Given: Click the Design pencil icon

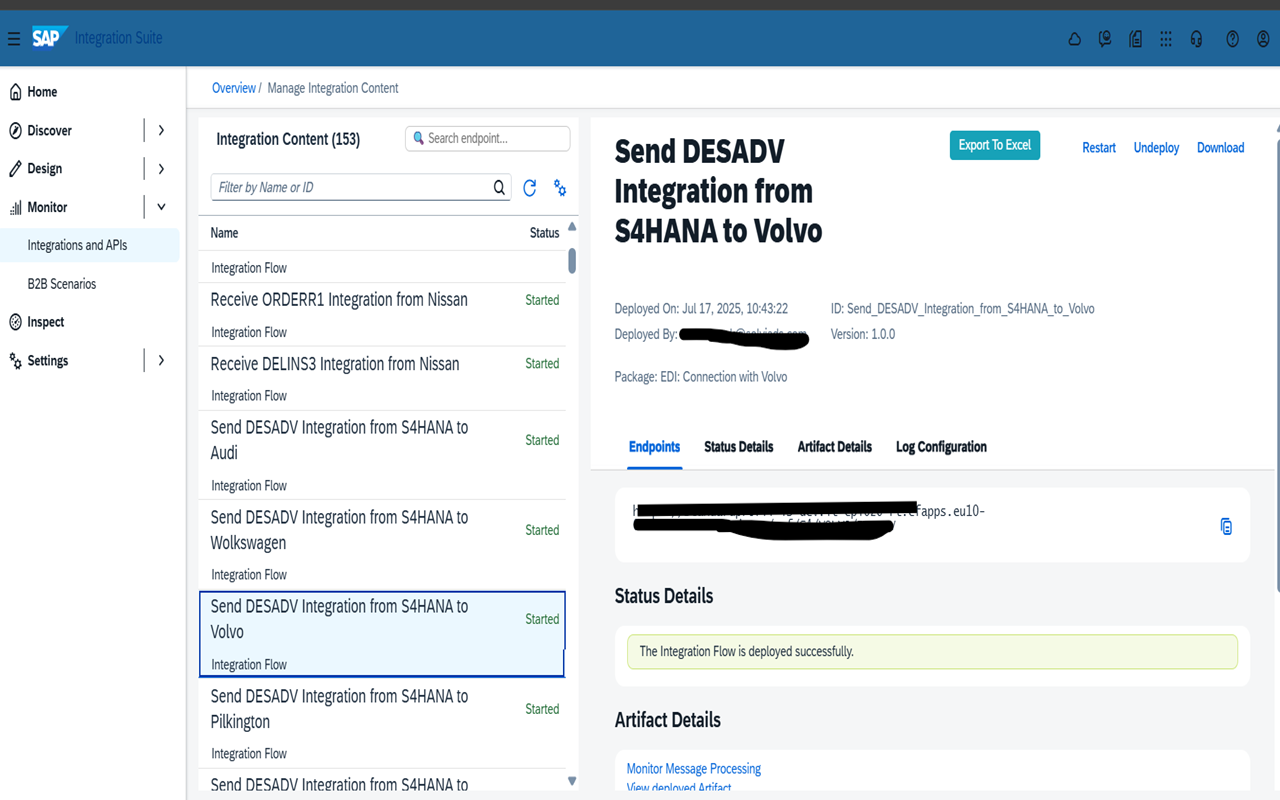Looking at the screenshot, I should [15, 169].
